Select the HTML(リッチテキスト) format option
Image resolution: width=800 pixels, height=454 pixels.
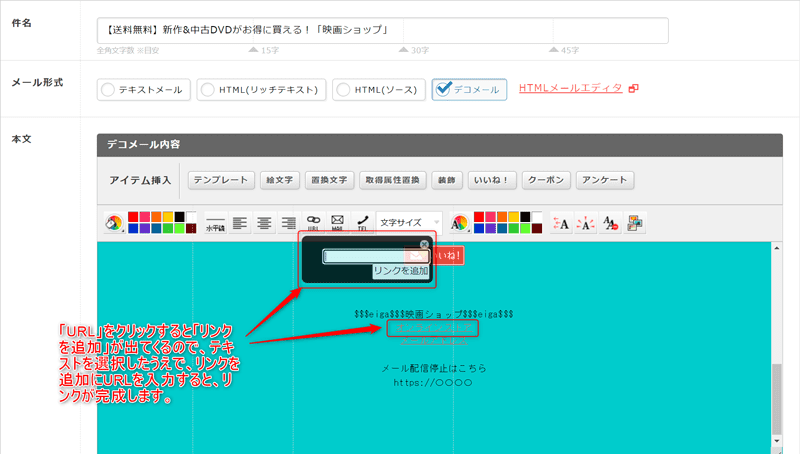click(x=261, y=90)
